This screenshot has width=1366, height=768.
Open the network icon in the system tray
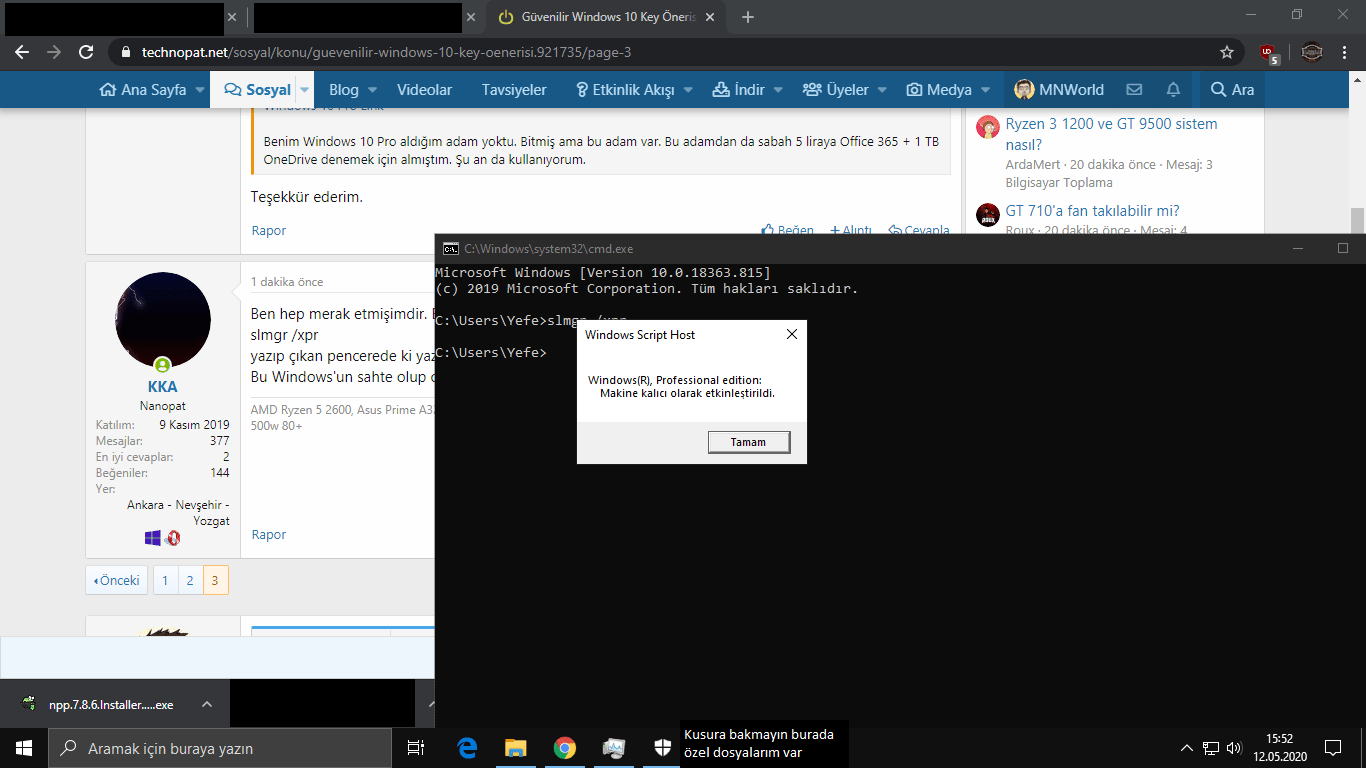coord(1211,747)
